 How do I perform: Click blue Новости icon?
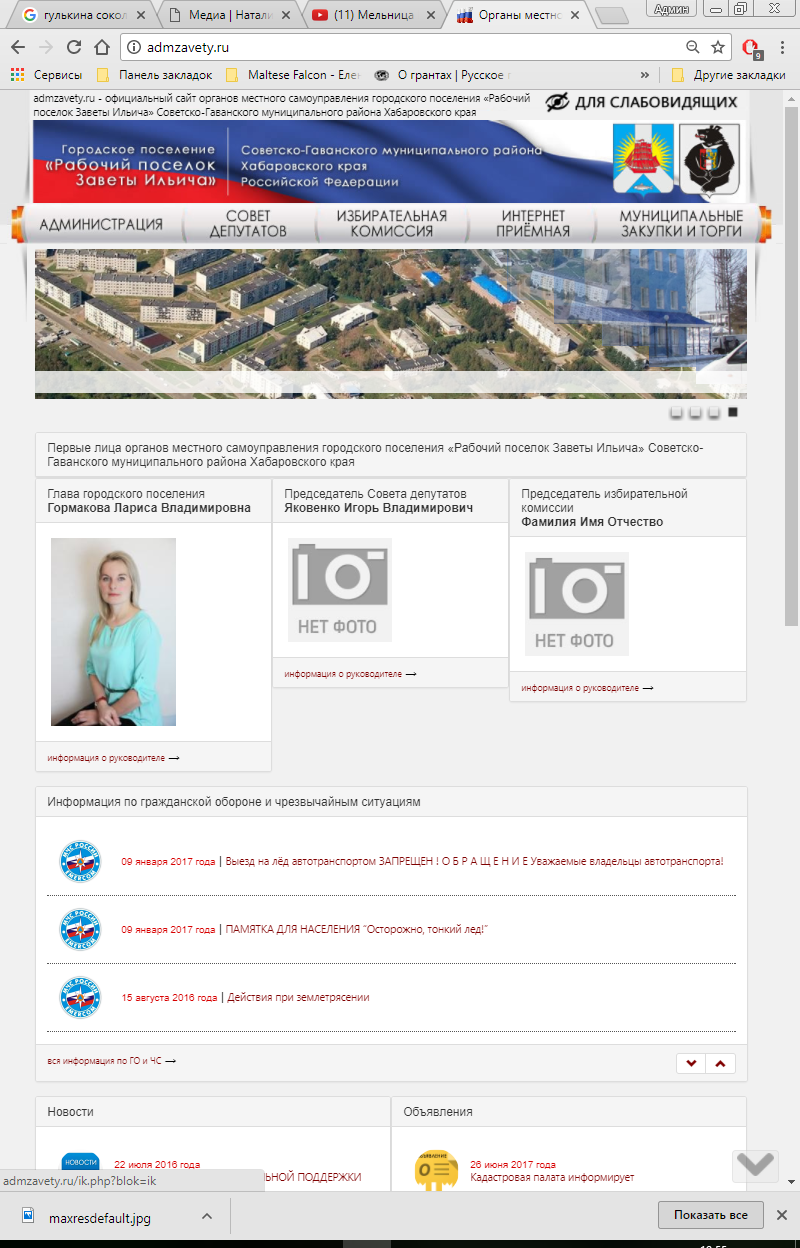point(80,1169)
